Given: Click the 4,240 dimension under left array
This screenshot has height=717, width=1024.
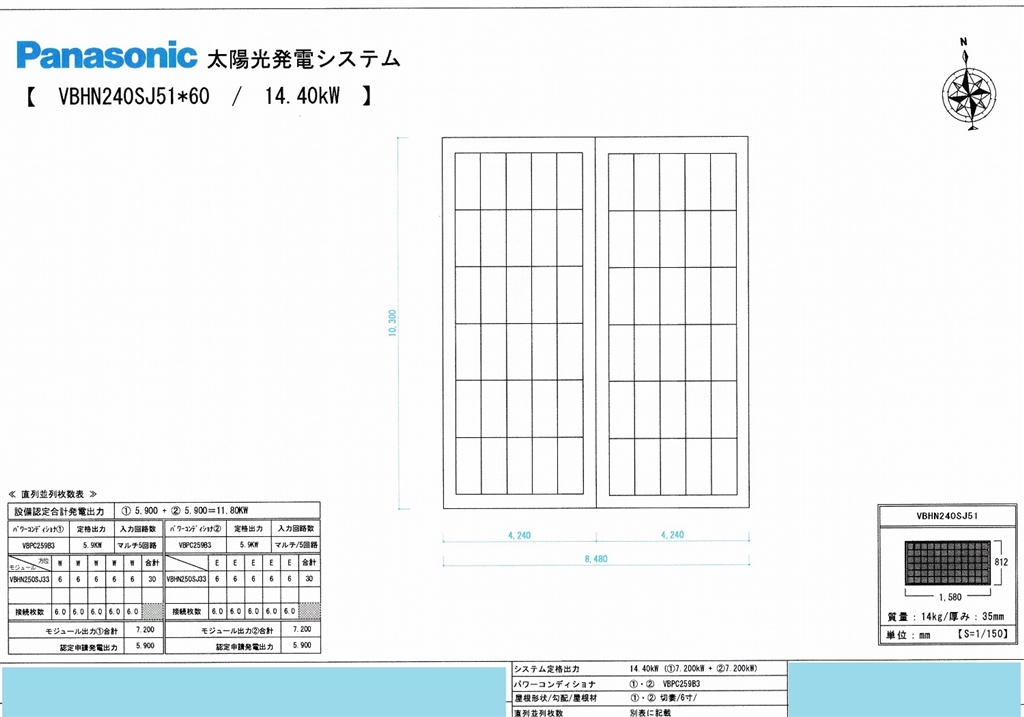Looking at the screenshot, I should 519,535.
